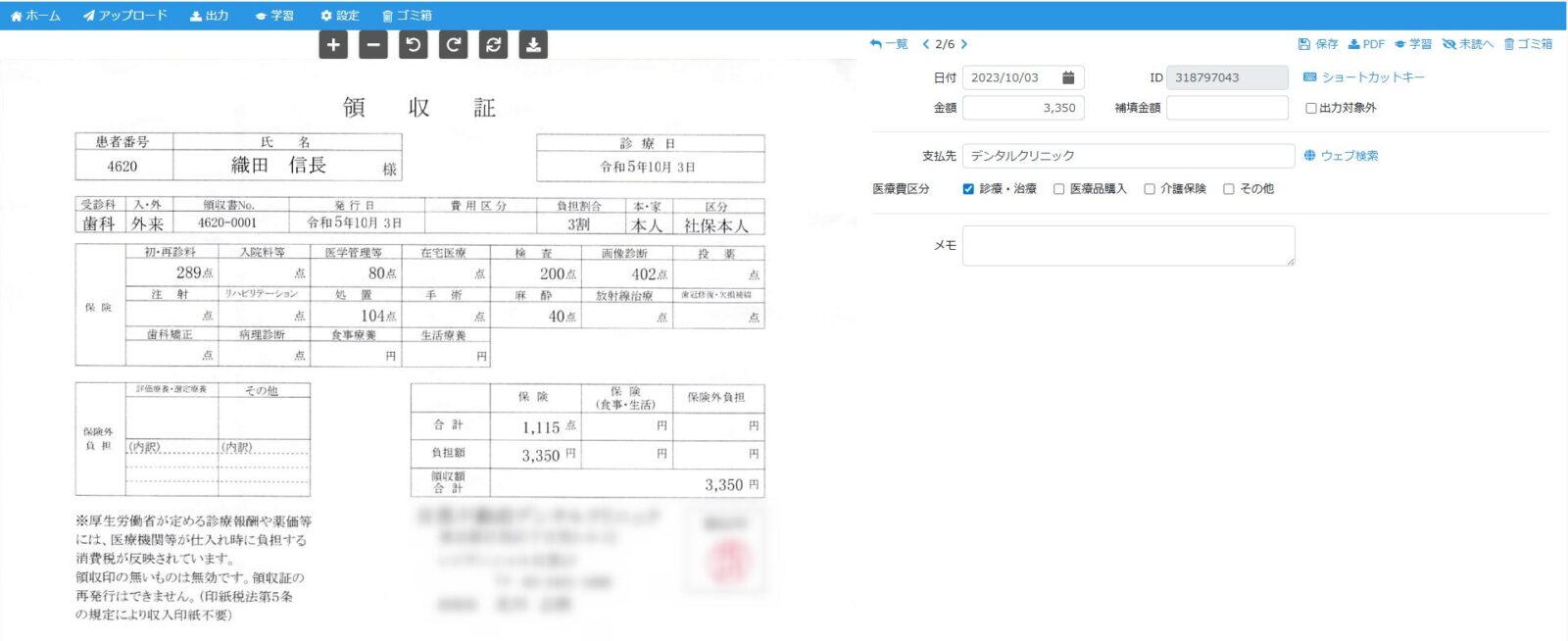The width and height of the screenshot is (1568, 641).
Task: Click the patient number 4620
Action: tap(122, 167)
